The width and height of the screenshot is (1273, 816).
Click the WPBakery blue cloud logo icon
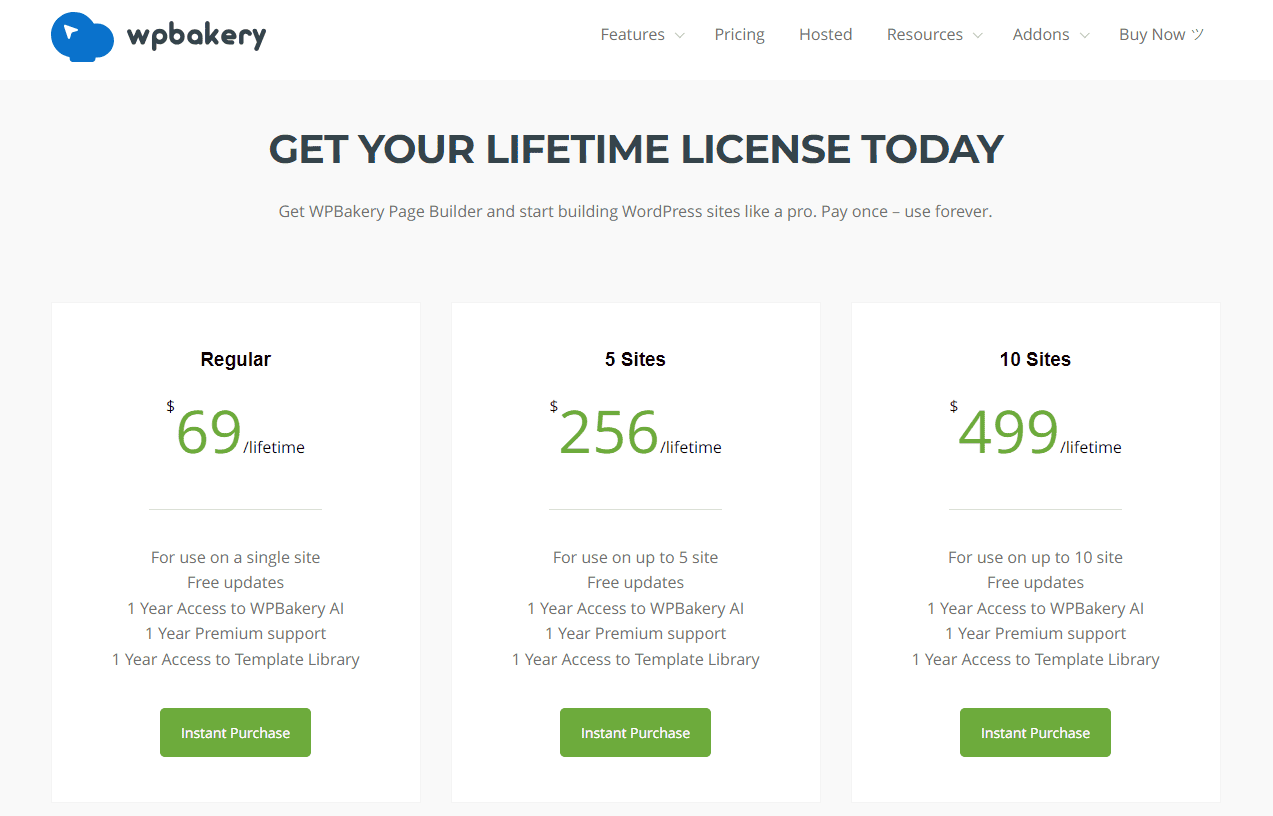(82, 36)
